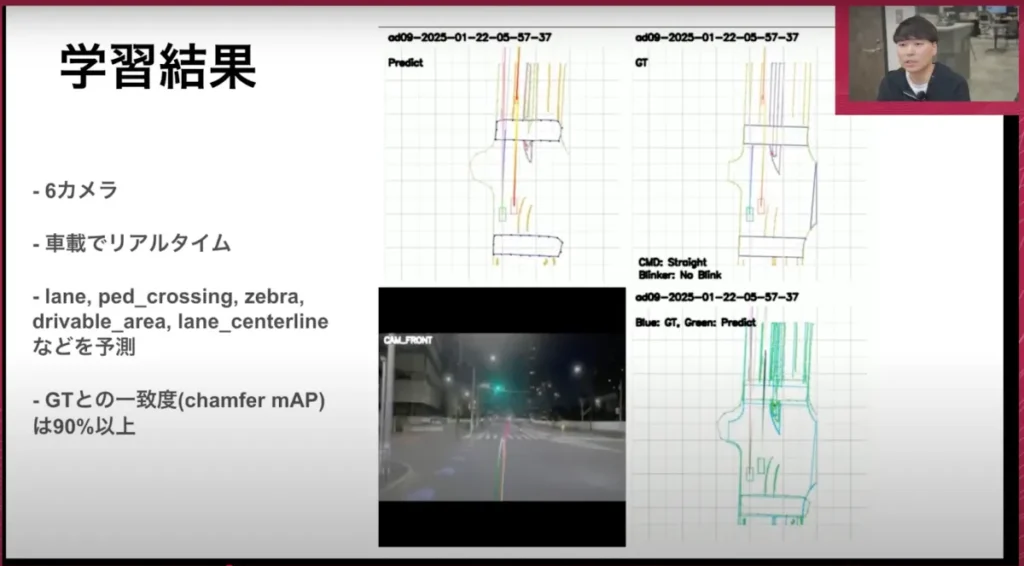Image resolution: width=1024 pixels, height=566 pixels.
Task: Click the drivable_area bullet line
Action: click(180, 322)
